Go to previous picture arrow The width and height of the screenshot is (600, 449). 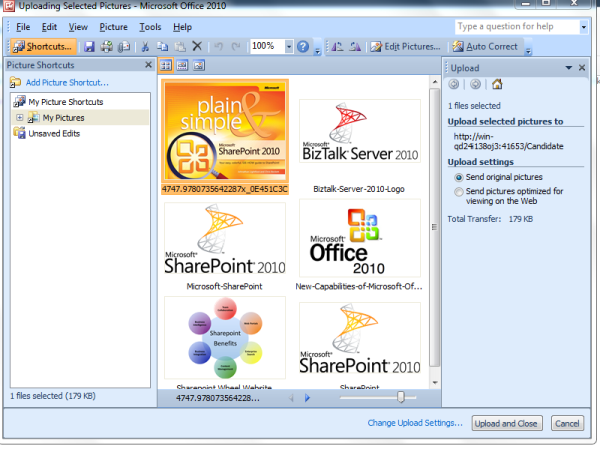click(x=291, y=398)
